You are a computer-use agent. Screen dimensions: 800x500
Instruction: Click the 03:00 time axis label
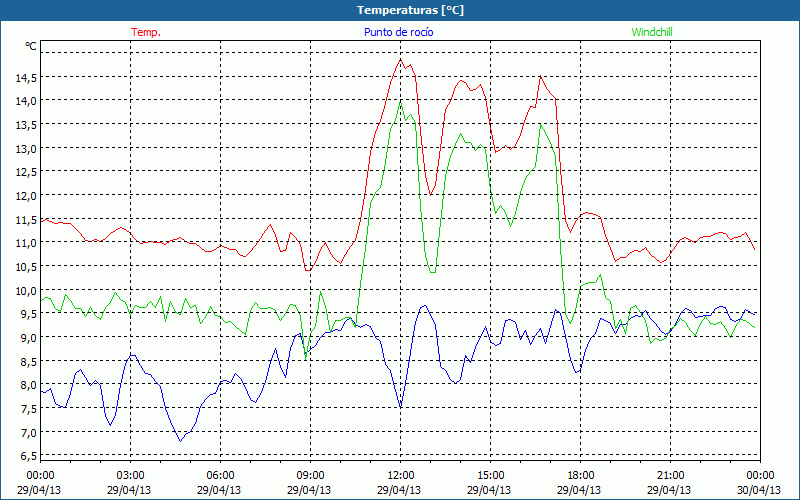pos(130,476)
